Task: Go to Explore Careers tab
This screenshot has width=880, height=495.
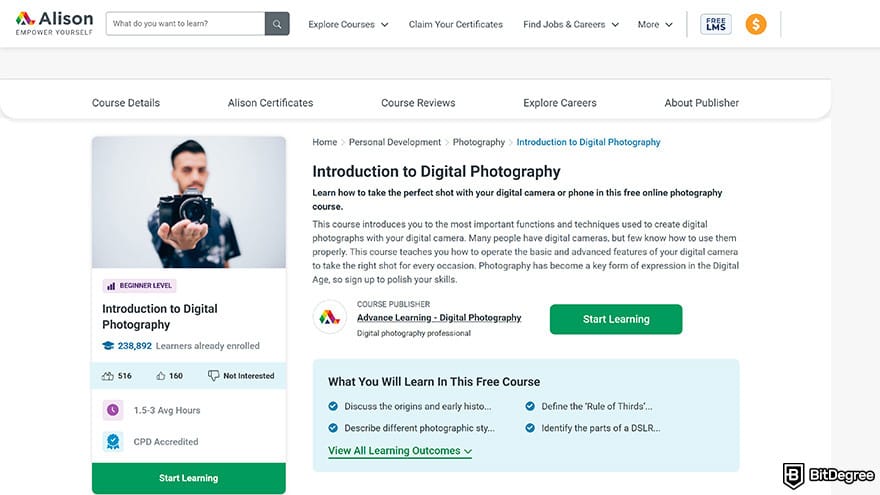Action: (560, 103)
